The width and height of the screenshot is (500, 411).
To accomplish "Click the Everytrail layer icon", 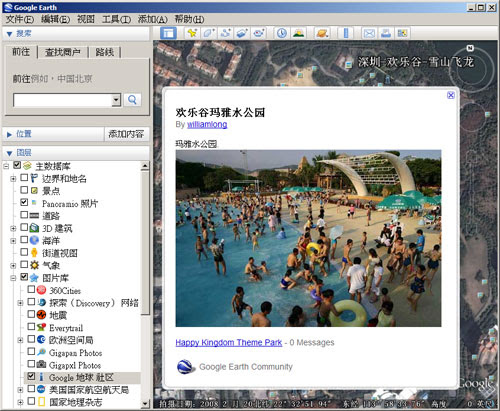I will (x=41, y=327).
